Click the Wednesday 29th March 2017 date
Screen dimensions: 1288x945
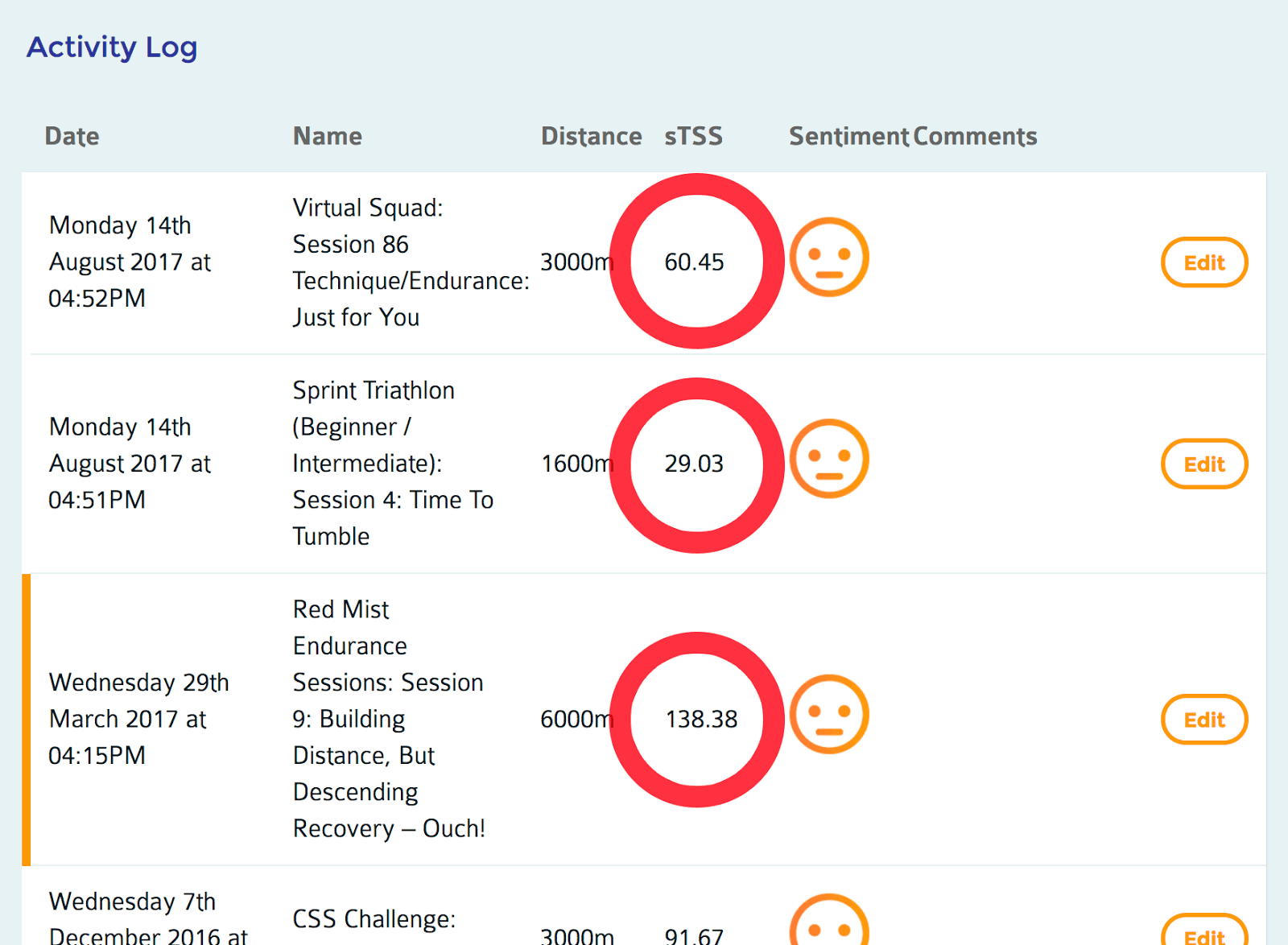138,719
